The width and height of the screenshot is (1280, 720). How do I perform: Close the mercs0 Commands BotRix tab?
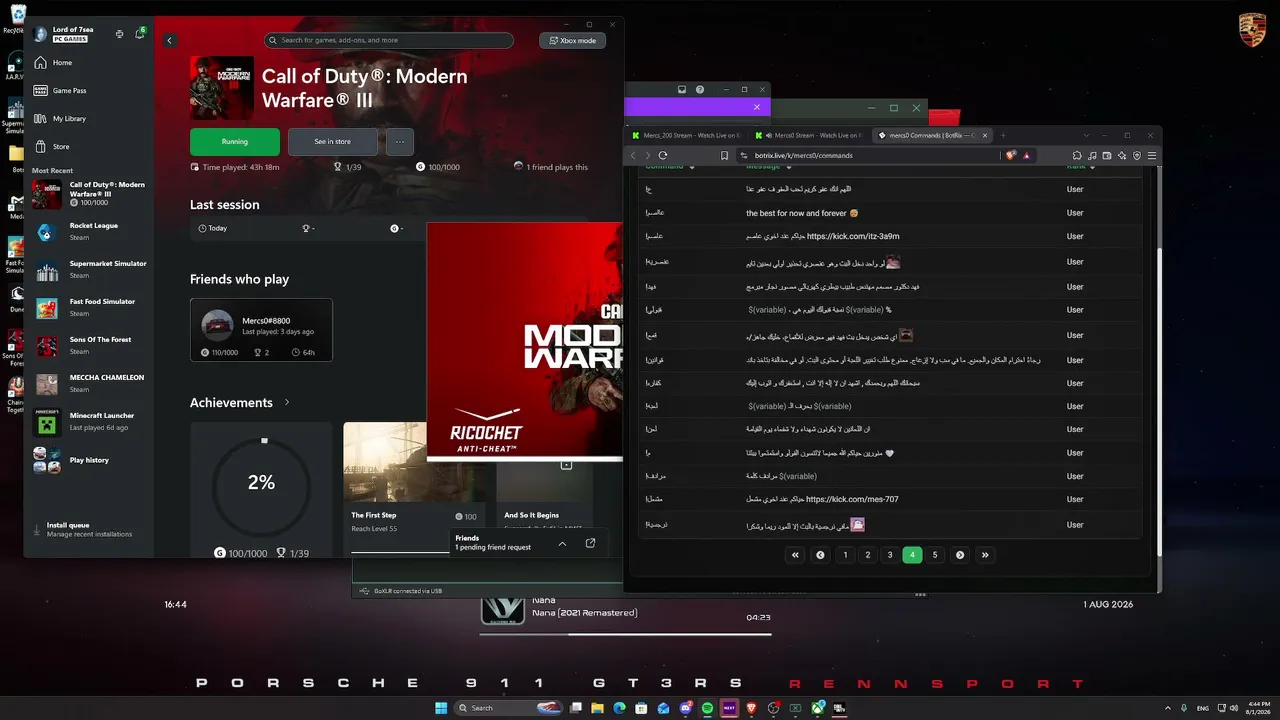[985, 135]
